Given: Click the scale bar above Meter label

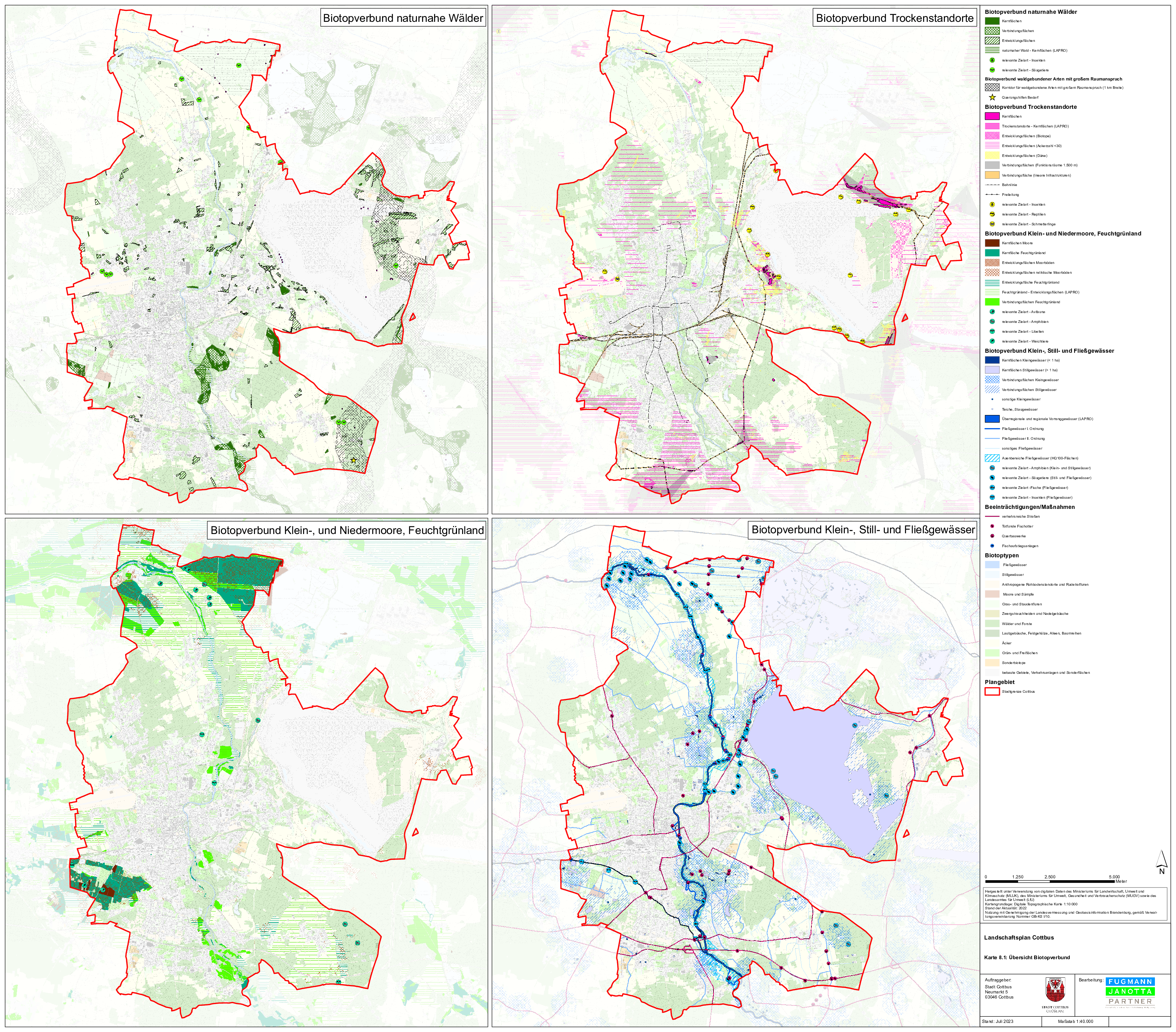Looking at the screenshot, I should click(1050, 881).
